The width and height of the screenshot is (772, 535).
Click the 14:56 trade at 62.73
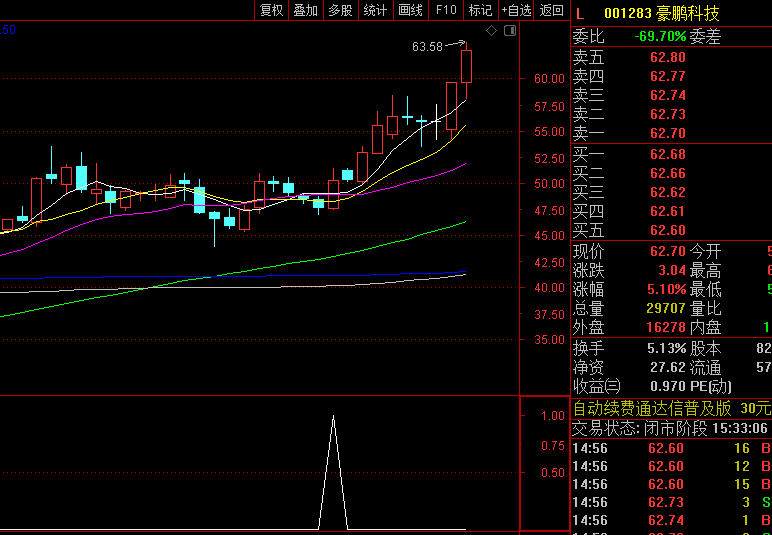point(672,502)
